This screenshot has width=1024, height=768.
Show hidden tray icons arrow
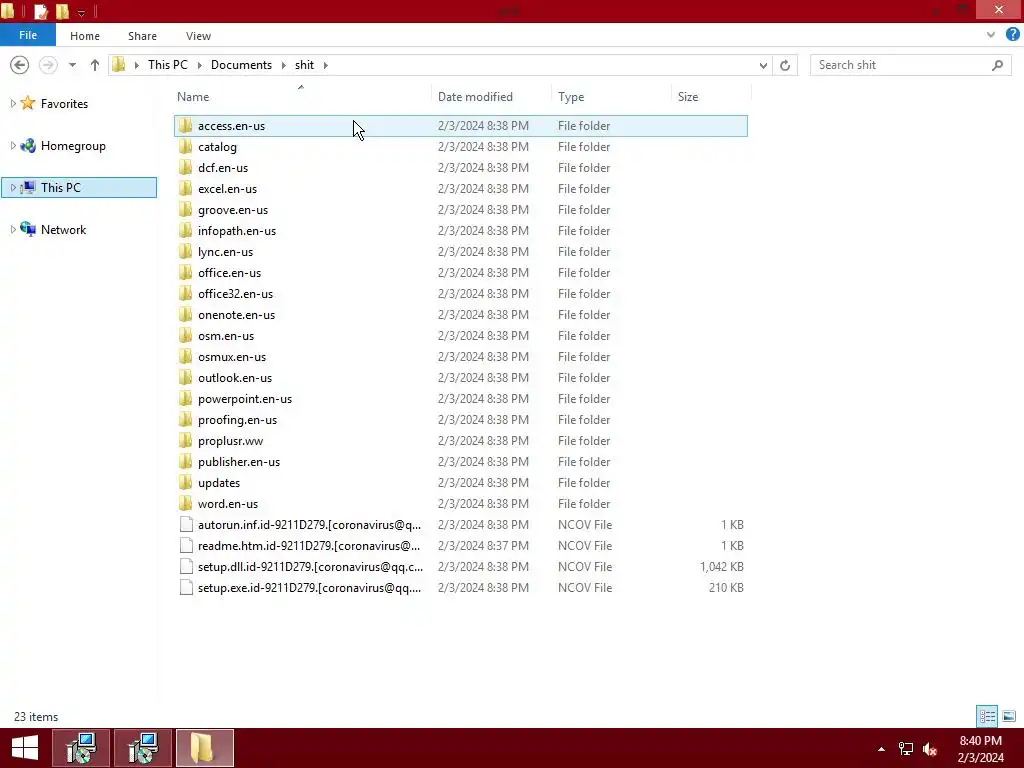[x=881, y=749]
